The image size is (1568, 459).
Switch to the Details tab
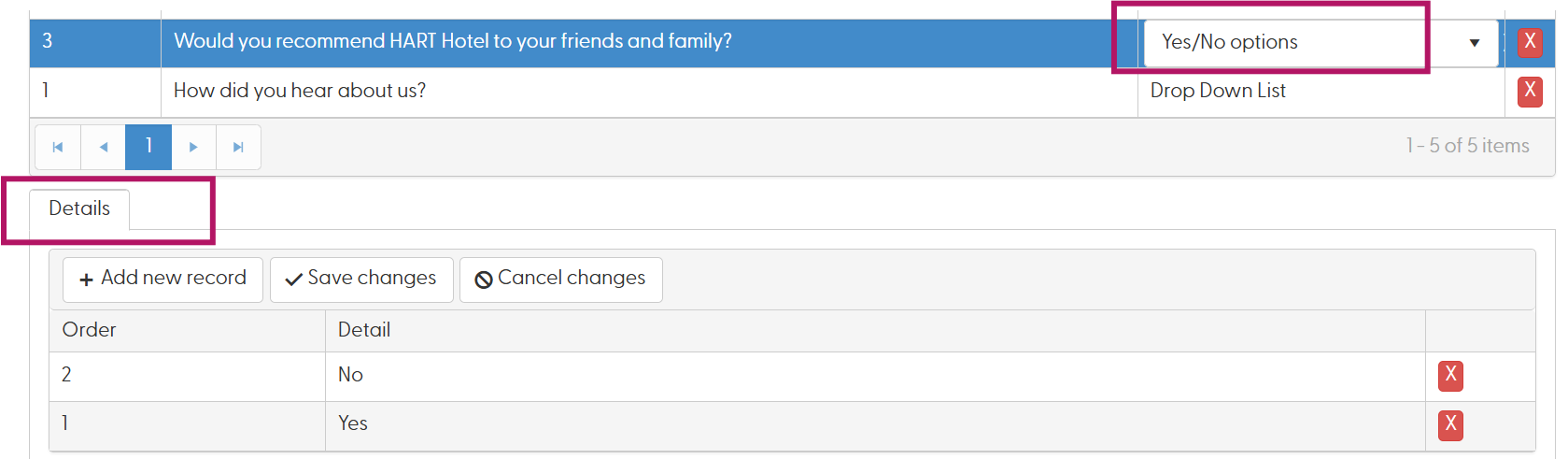[79, 208]
